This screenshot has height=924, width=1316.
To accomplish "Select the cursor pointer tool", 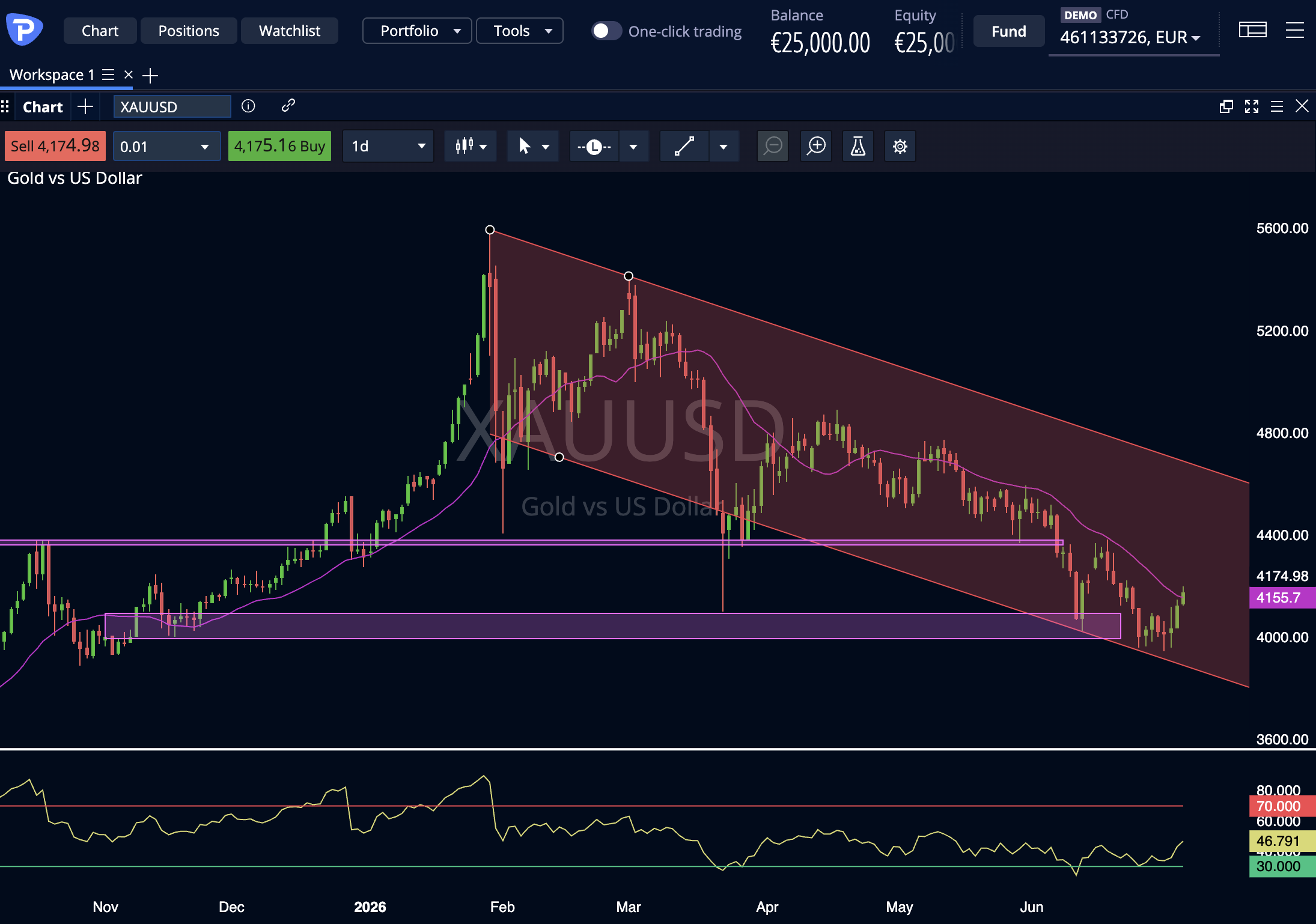I will point(525,146).
